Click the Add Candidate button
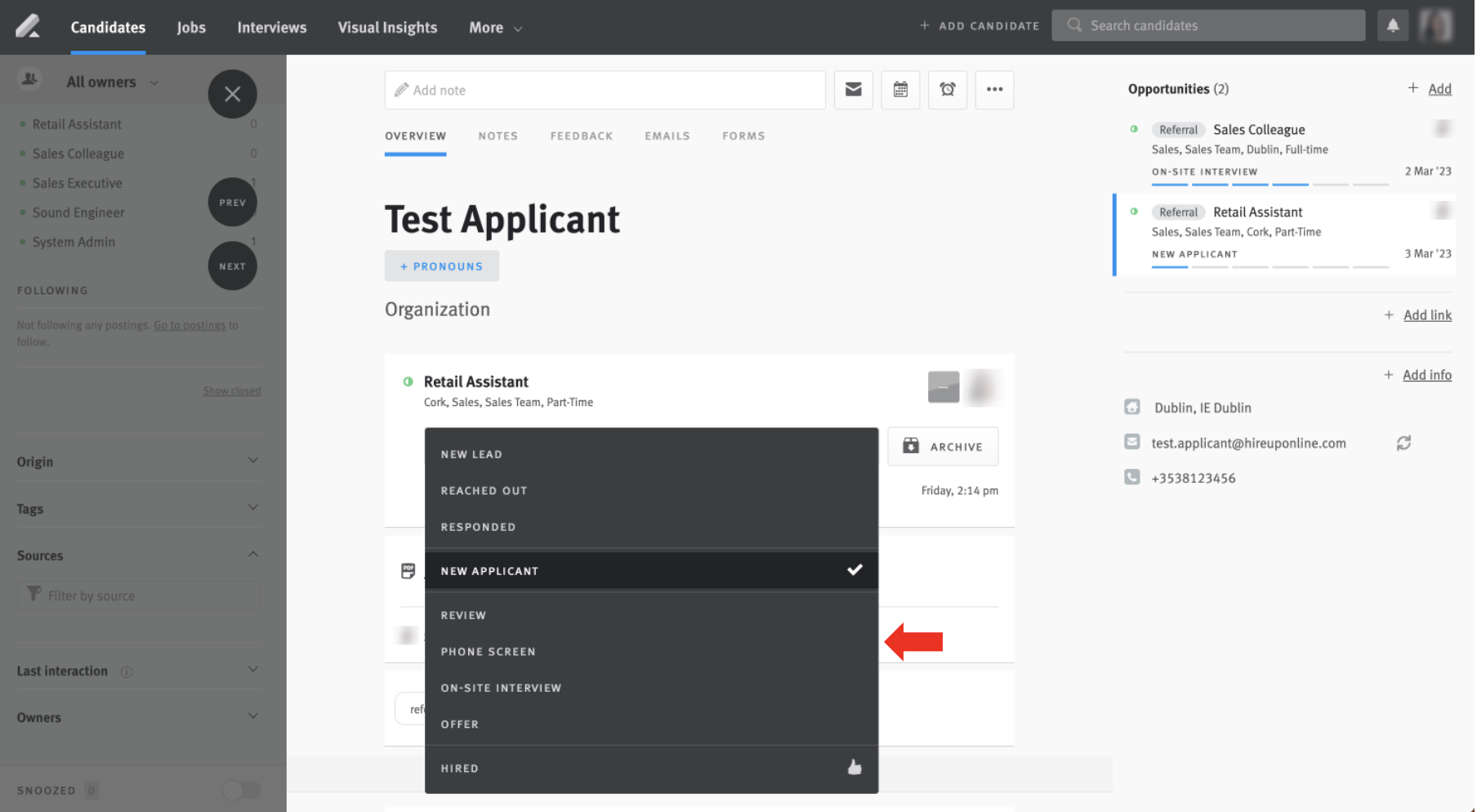The height and width of the screenshot is (812, 1477). [979, 26]
